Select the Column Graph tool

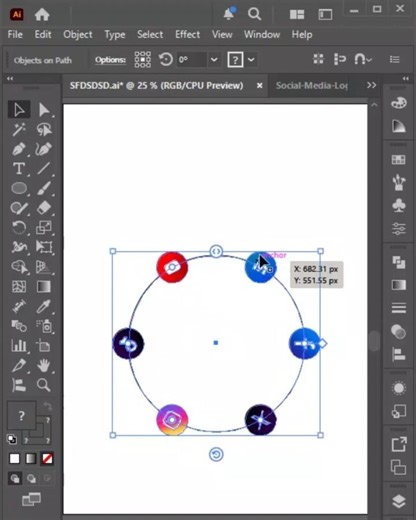19,346
